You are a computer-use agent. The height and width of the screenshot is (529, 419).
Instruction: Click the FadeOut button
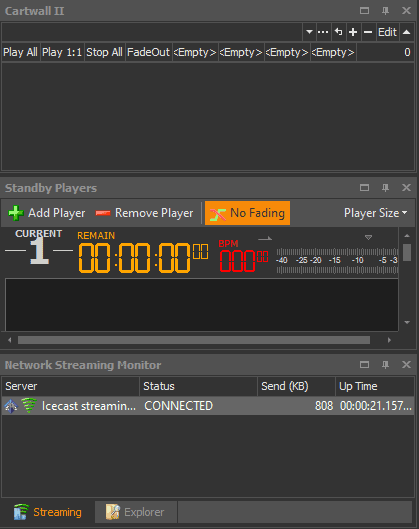click(148, 52)
